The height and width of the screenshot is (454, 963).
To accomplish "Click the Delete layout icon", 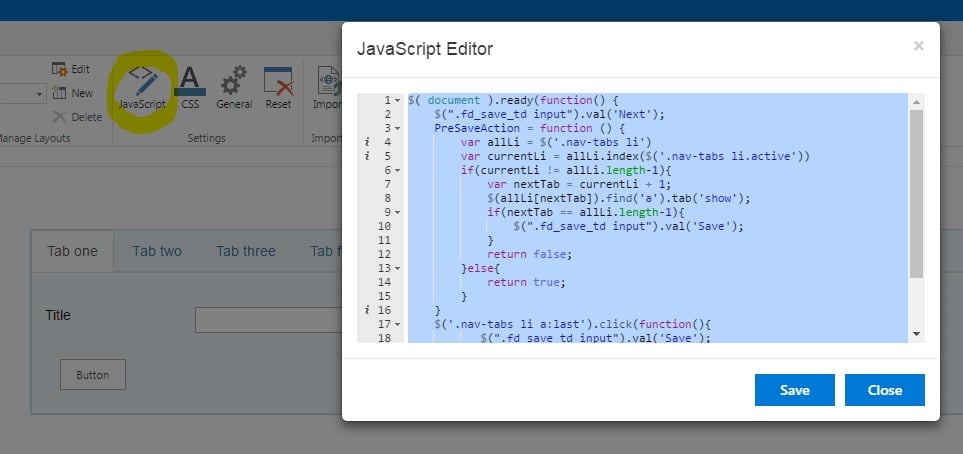I will pos(77,117).
